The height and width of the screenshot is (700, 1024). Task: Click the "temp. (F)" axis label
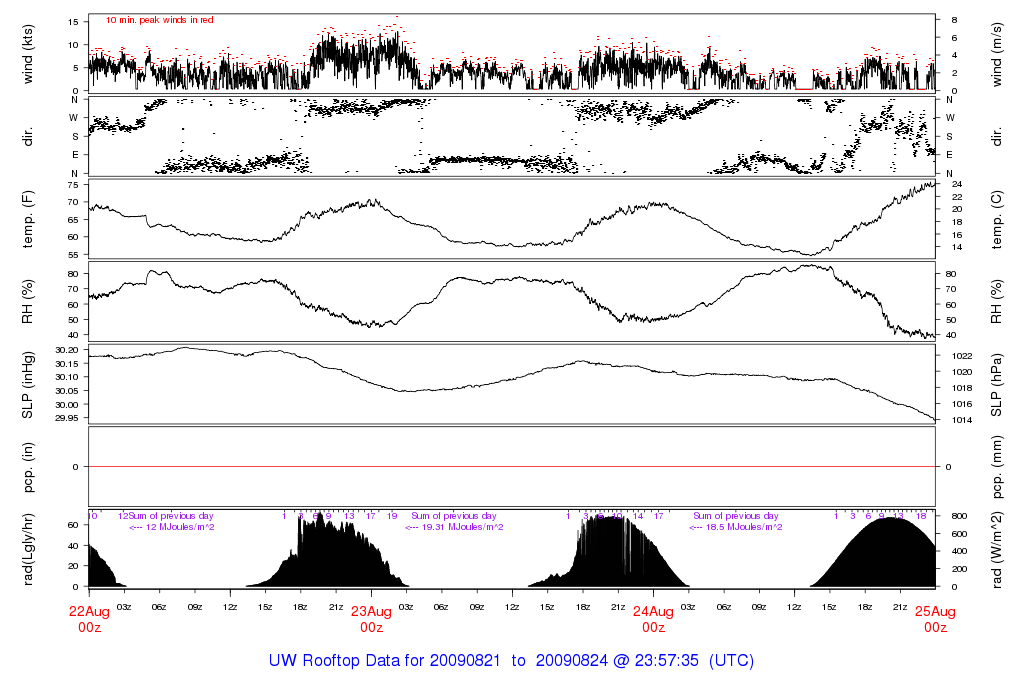pyautogui.click(x=27, y=219)
